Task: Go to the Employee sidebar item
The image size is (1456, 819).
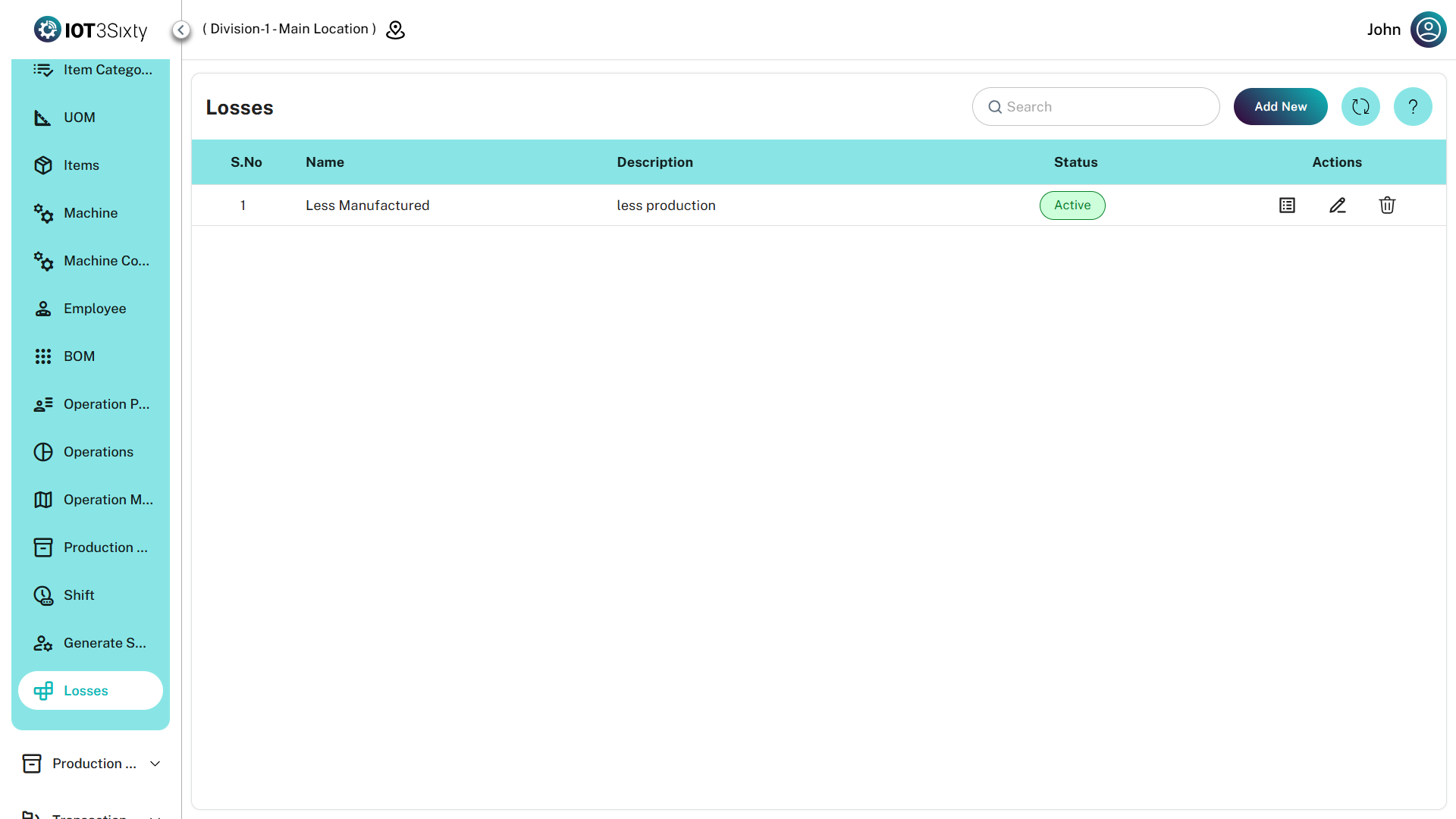Action: coord(94,309)
